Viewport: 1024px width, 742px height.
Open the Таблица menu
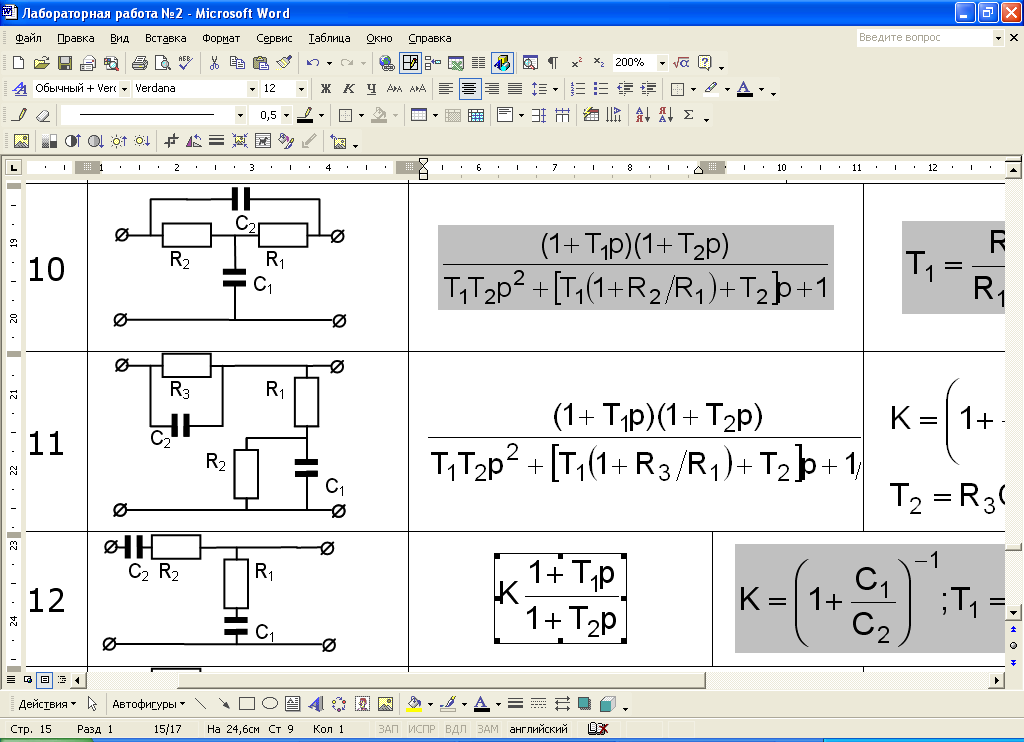(329, 38)
